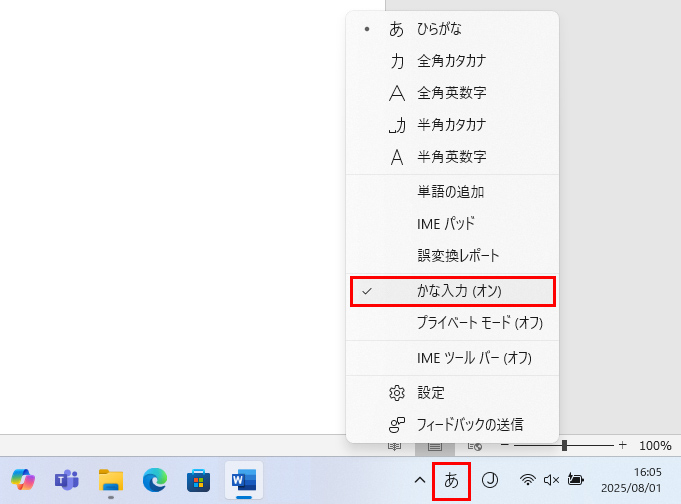Show hidden tray icons chevron
Viewport: 681px width, 504px height.
point(420,480)
